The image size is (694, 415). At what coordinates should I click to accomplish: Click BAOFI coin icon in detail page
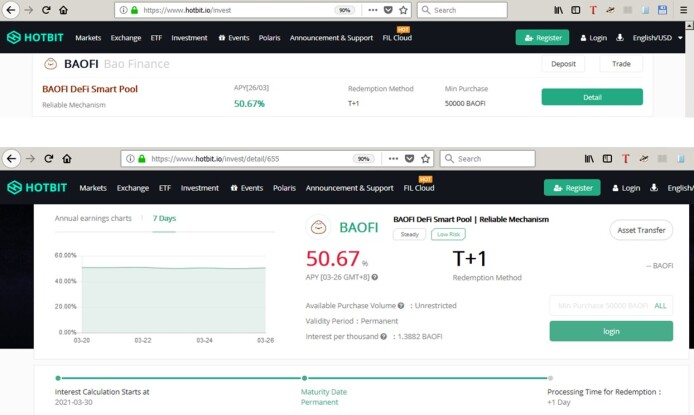pos(318,227)
